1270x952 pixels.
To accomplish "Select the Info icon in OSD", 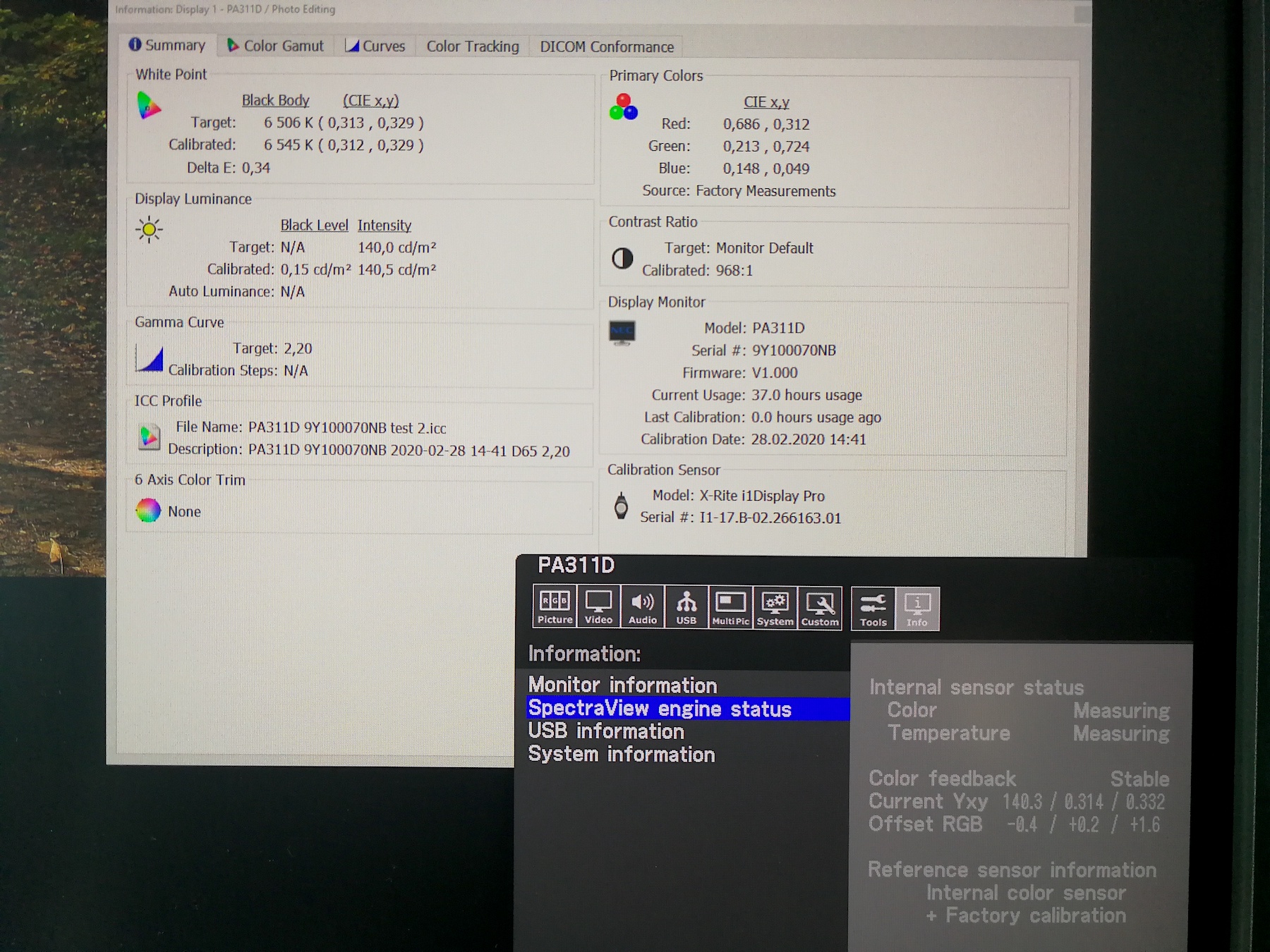I will pyautogui.click(x=917, y=609).
